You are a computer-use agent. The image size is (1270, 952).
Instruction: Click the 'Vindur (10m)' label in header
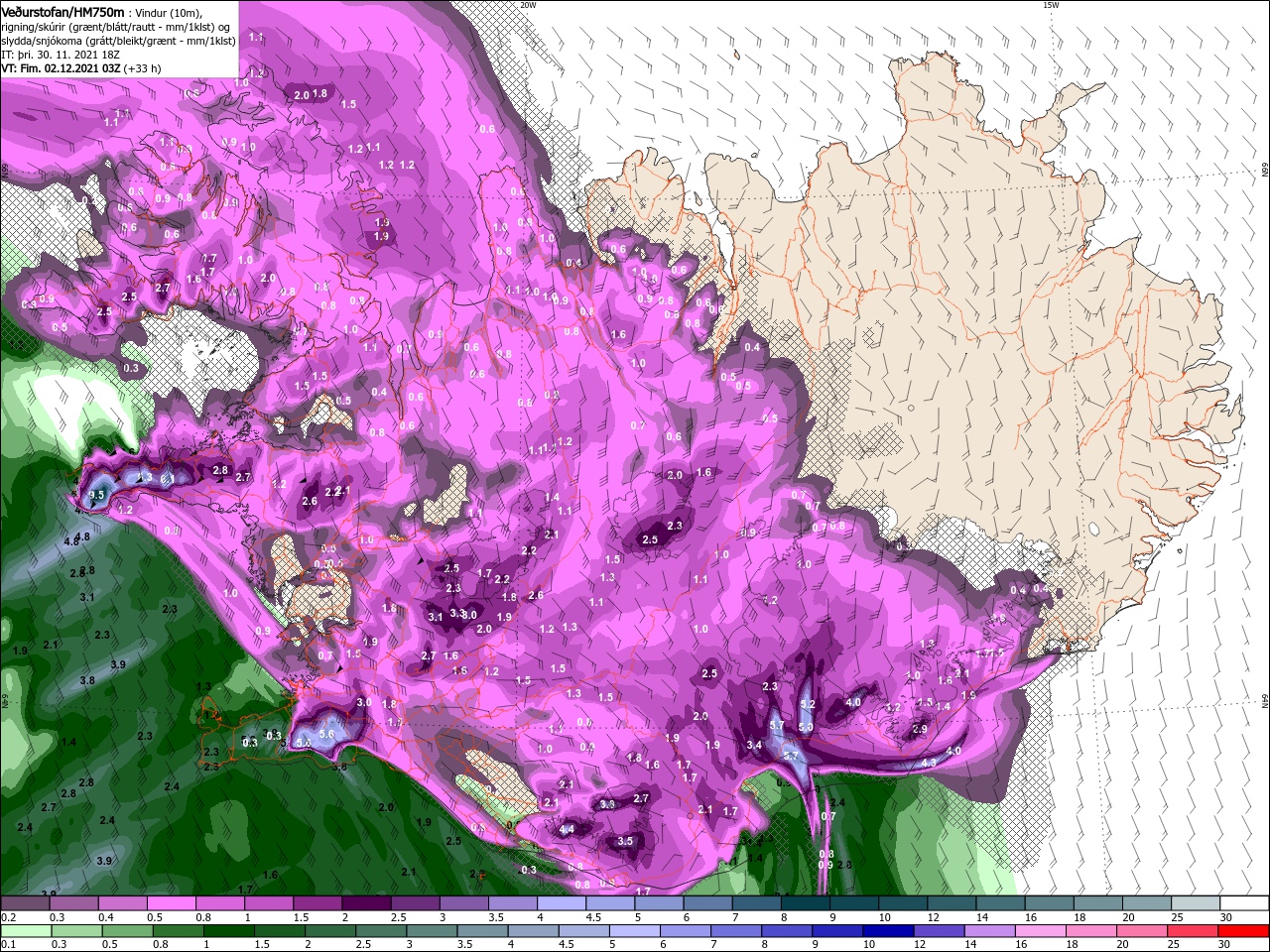pyautogui.click(x=168, y=13)
